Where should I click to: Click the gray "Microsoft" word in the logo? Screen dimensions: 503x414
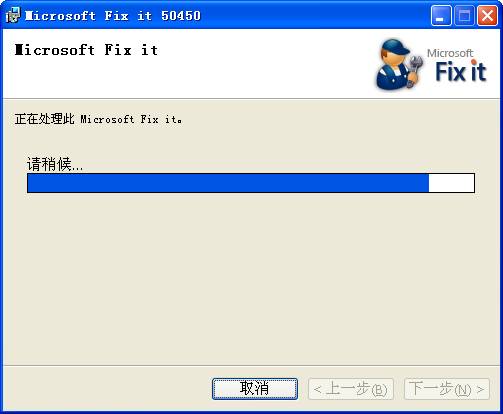click(x=450, y=53)
